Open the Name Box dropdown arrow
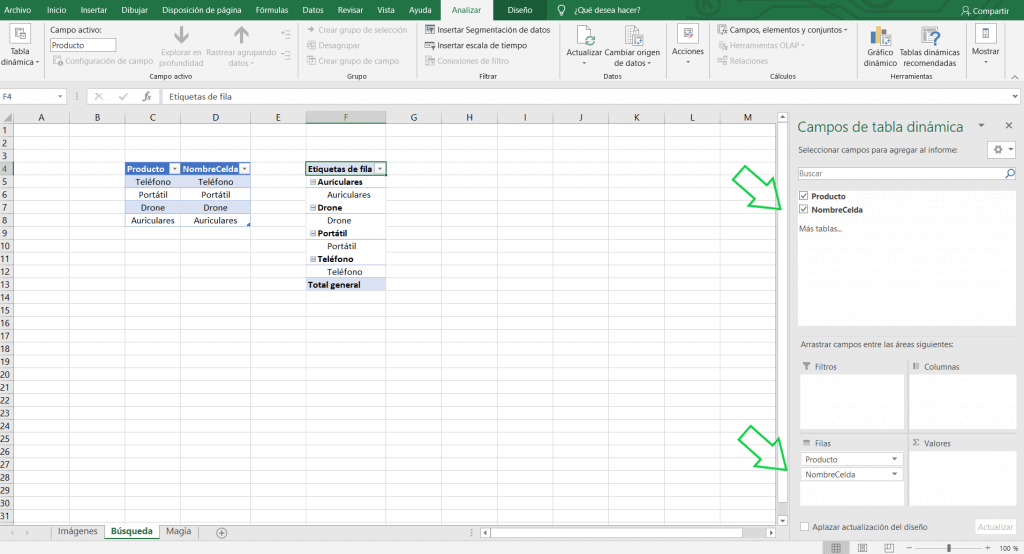 (60, 97)
